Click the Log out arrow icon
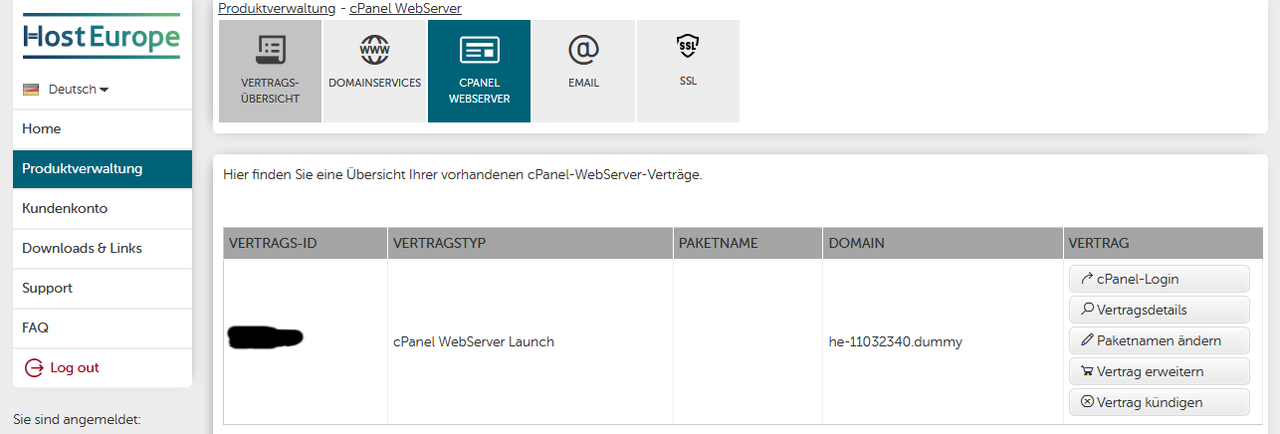This screenshot has width=1280, height=434. (33, 367)
